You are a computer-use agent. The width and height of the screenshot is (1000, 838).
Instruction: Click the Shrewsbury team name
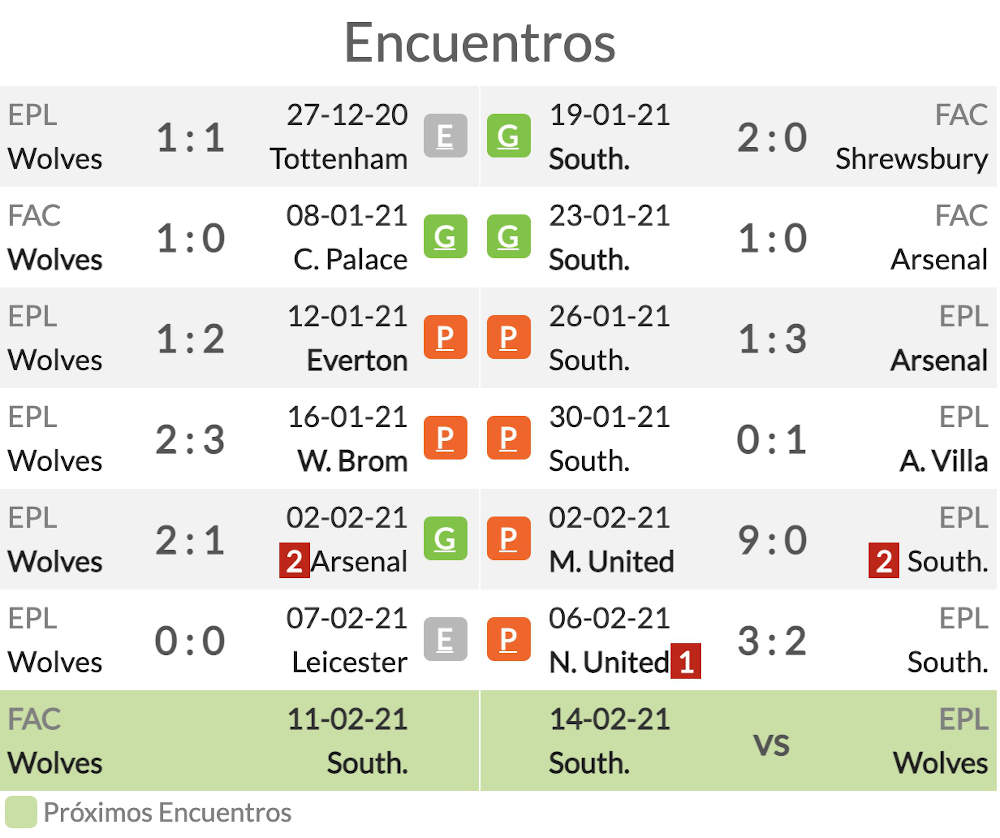(911, 159)
